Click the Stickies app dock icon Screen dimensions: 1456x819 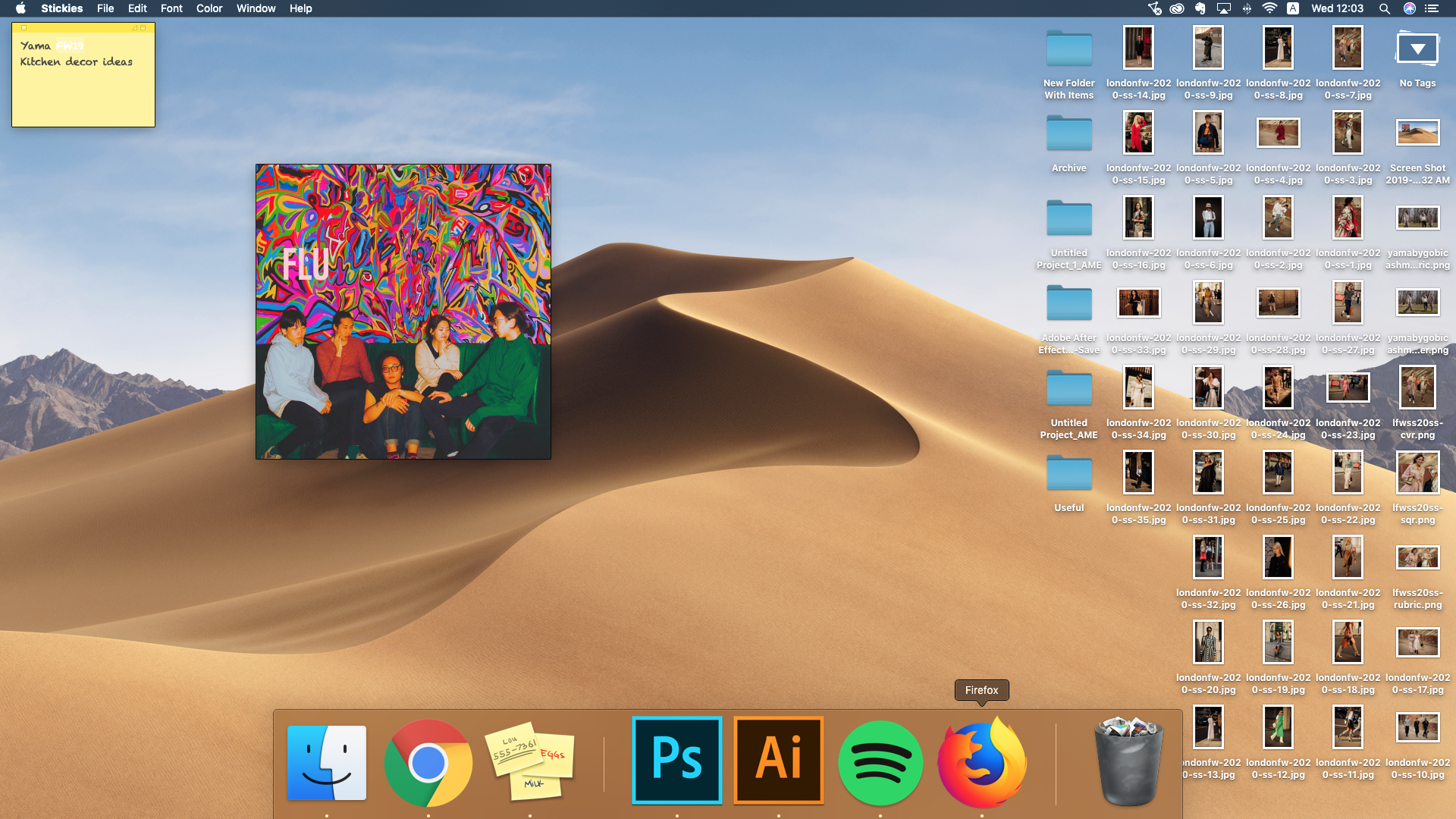click(x=530, y=762)
